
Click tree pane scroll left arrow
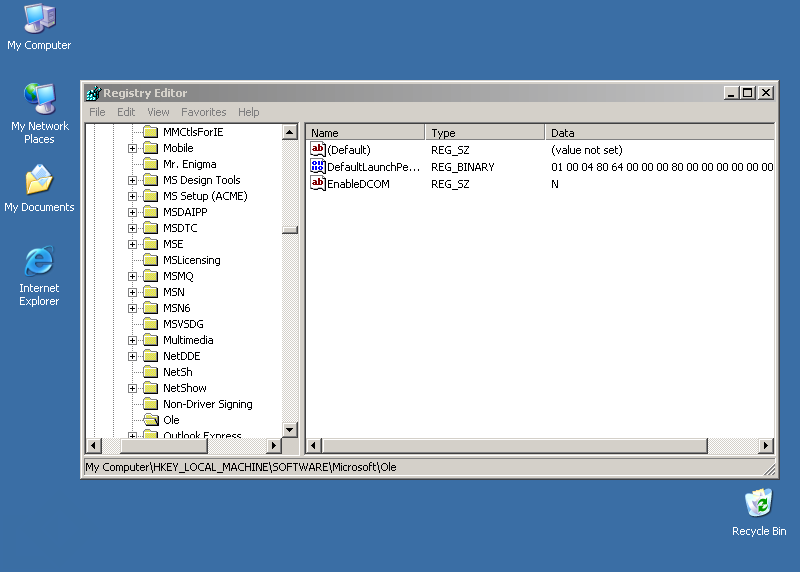93,445
